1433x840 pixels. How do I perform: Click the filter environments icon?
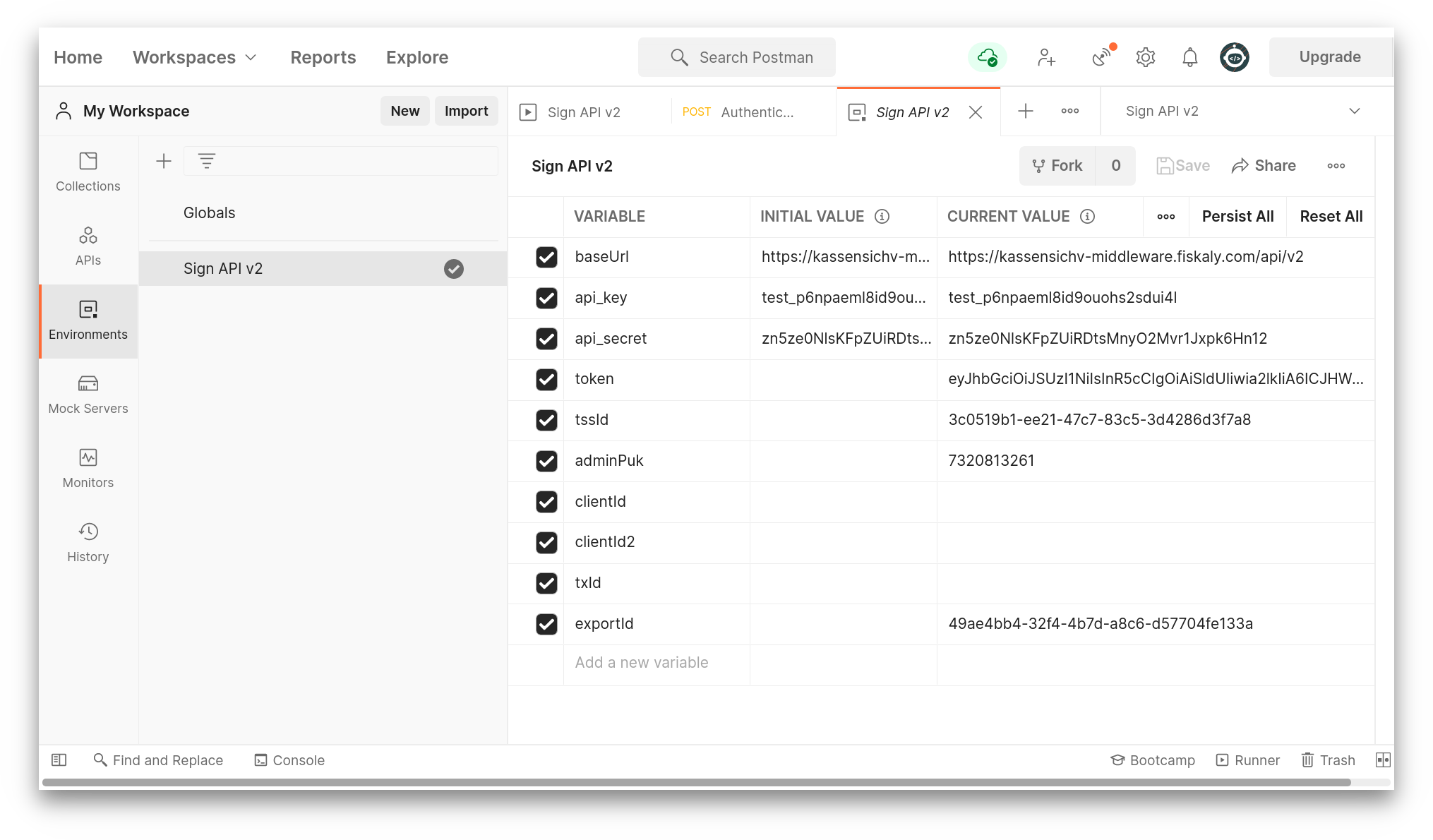pyautogui.click(x=206, y=161)
